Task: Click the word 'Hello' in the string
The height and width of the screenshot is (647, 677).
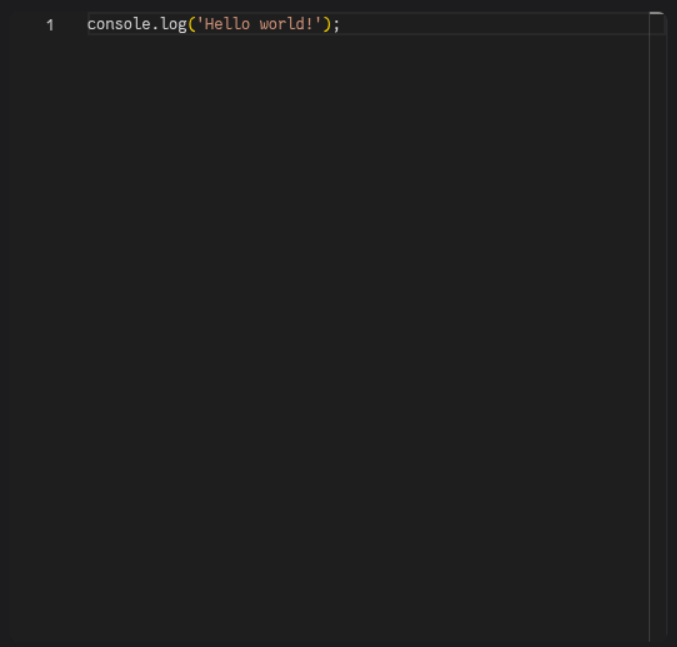Action: click(228, 24)
